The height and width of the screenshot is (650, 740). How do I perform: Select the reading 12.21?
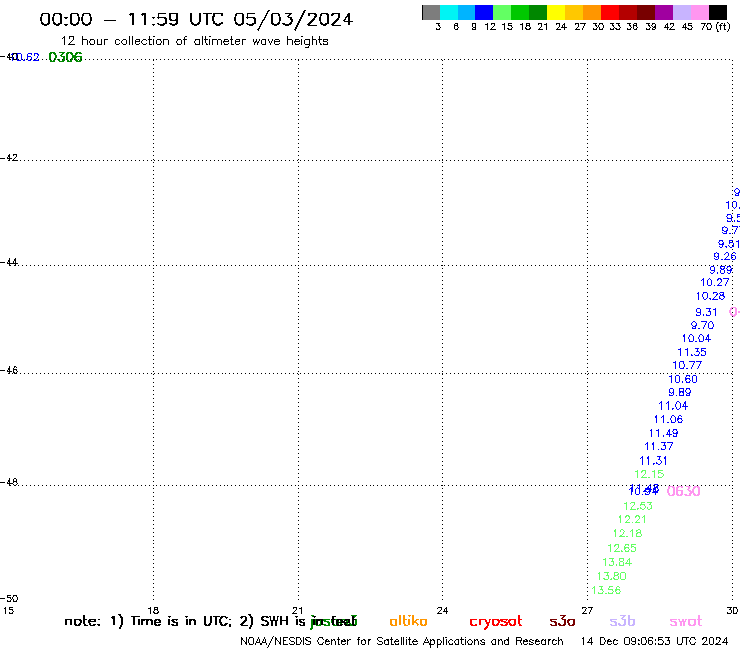coord(632,519)
